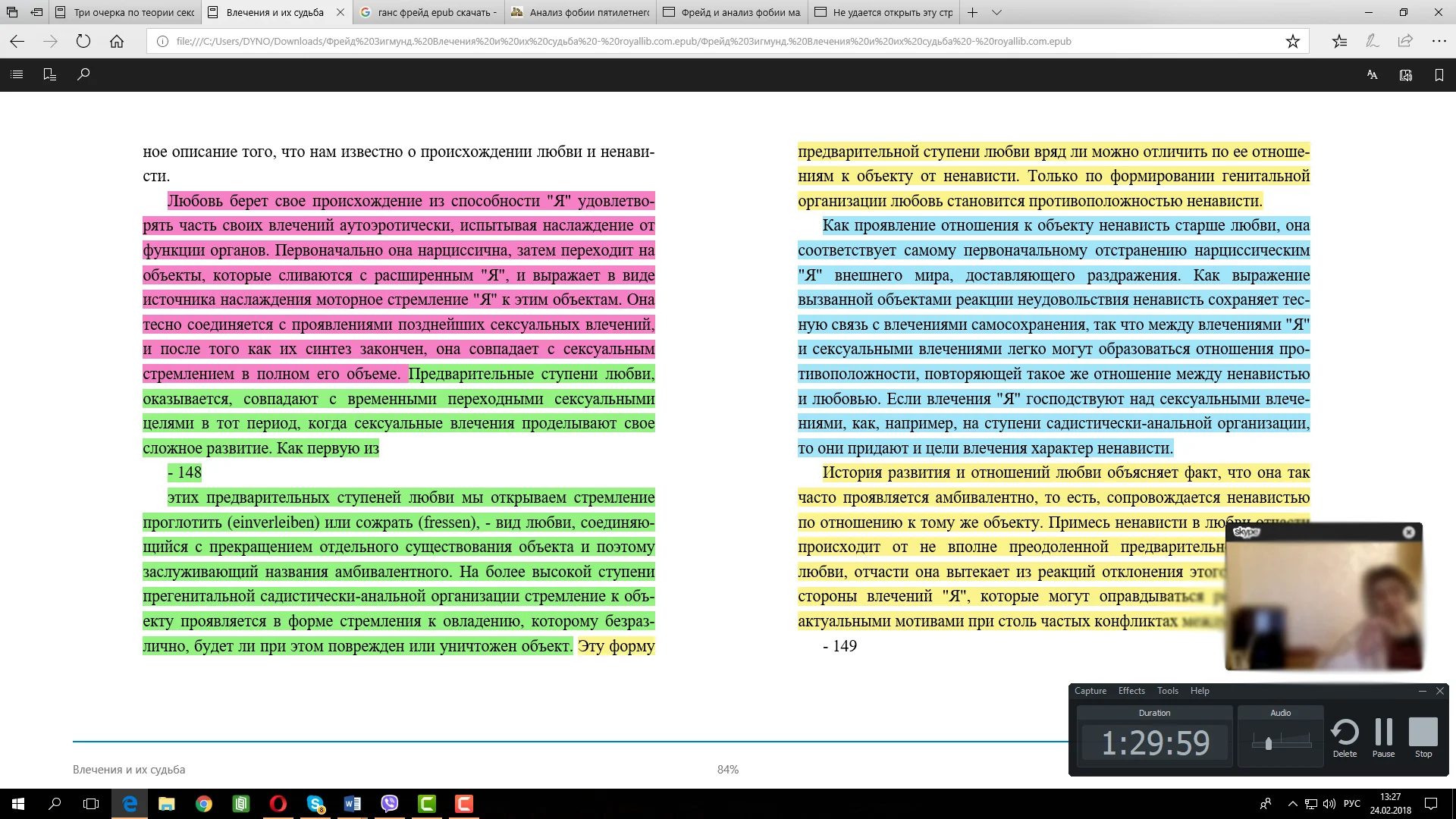Open Edge settings and more menu
Screen dimensions: 1456x819
click(x=1439, y=42)
